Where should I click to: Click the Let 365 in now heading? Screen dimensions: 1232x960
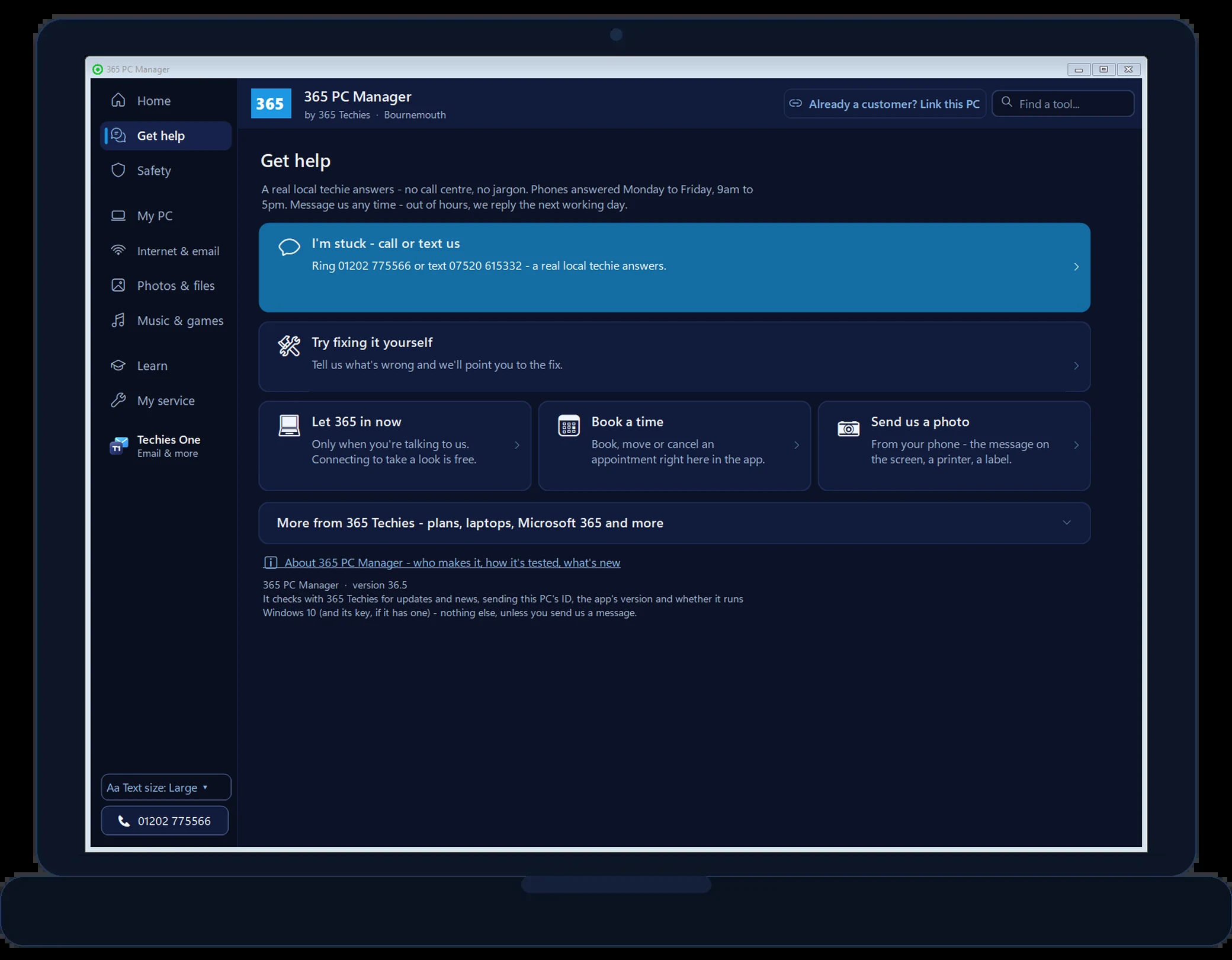coord(357,422)
